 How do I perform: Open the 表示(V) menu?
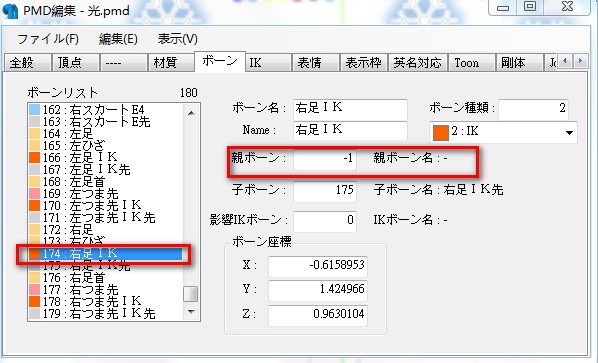point(177,39)
